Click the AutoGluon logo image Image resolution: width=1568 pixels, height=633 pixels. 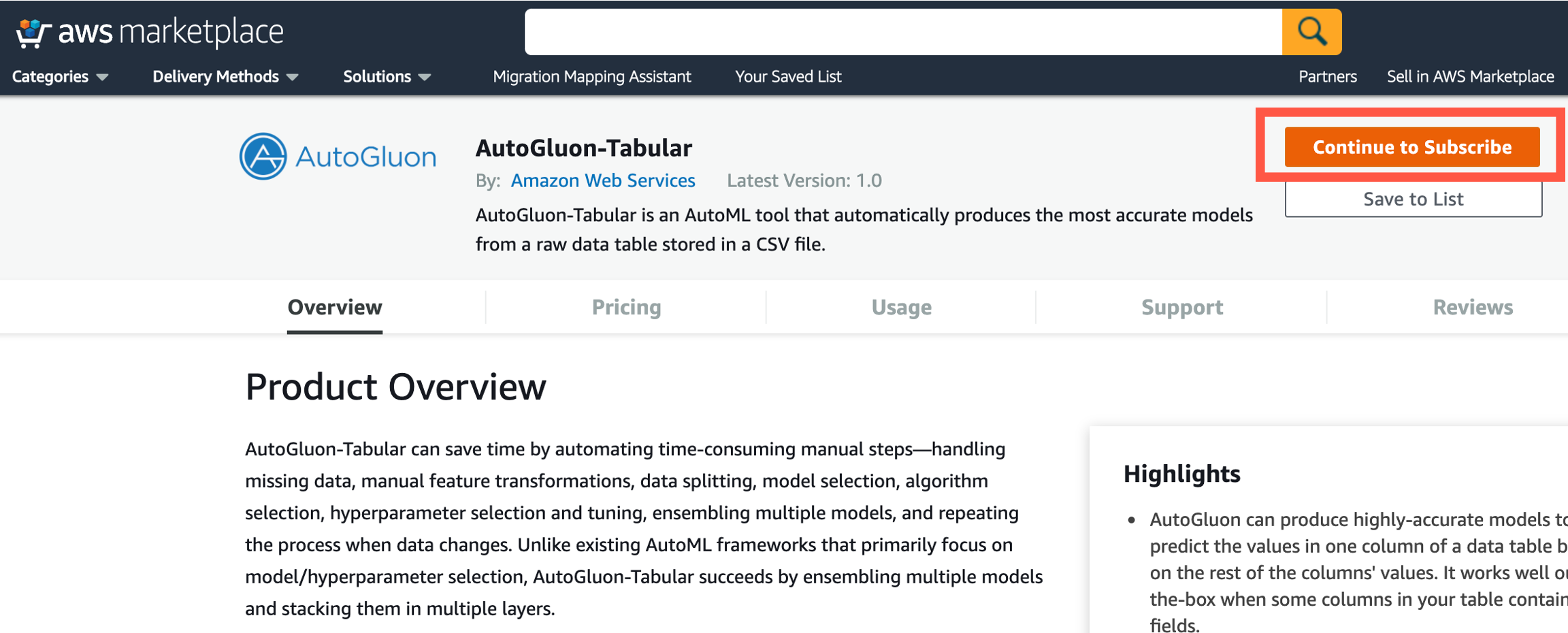[338, 157]
